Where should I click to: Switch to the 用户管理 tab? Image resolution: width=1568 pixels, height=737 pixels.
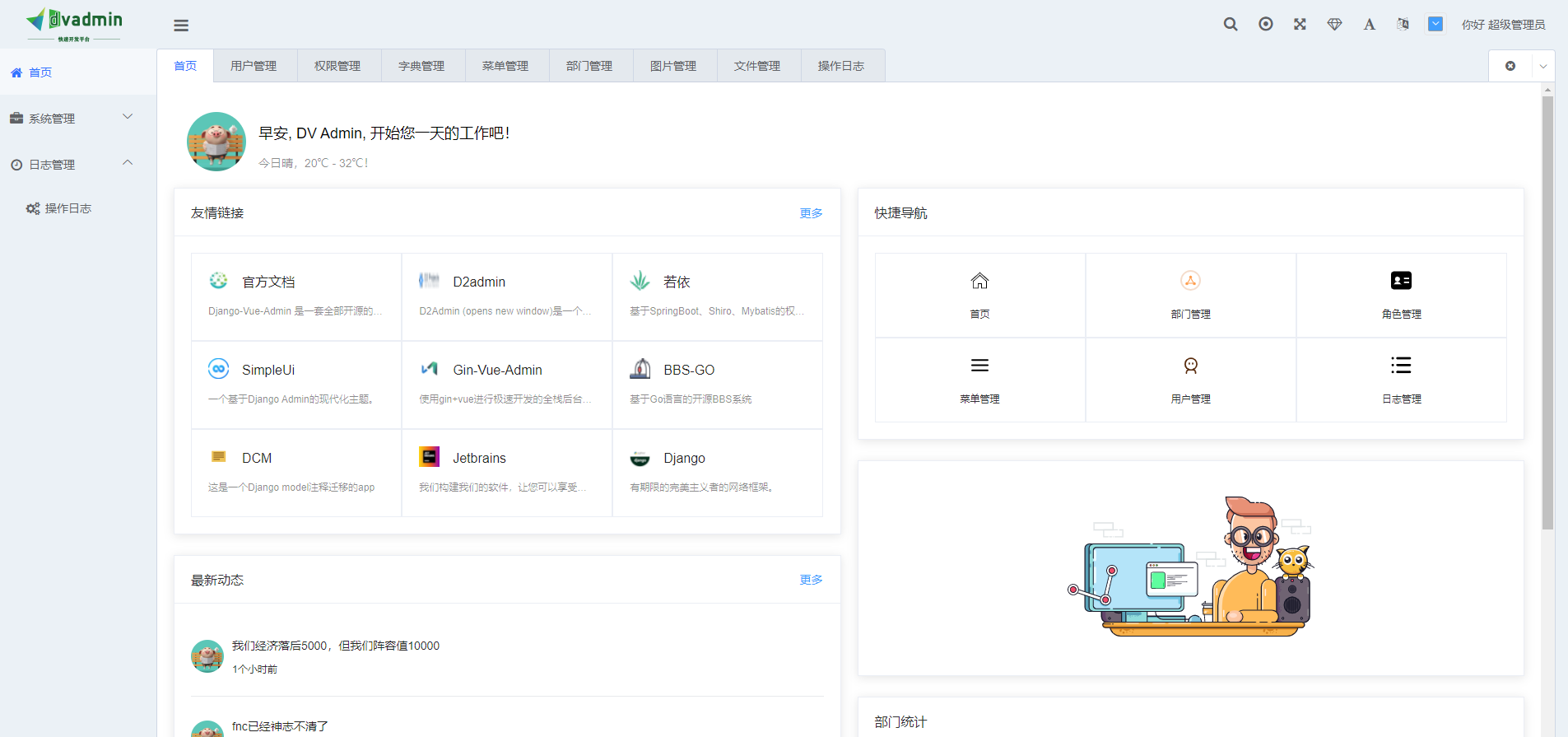click(254, 66)
